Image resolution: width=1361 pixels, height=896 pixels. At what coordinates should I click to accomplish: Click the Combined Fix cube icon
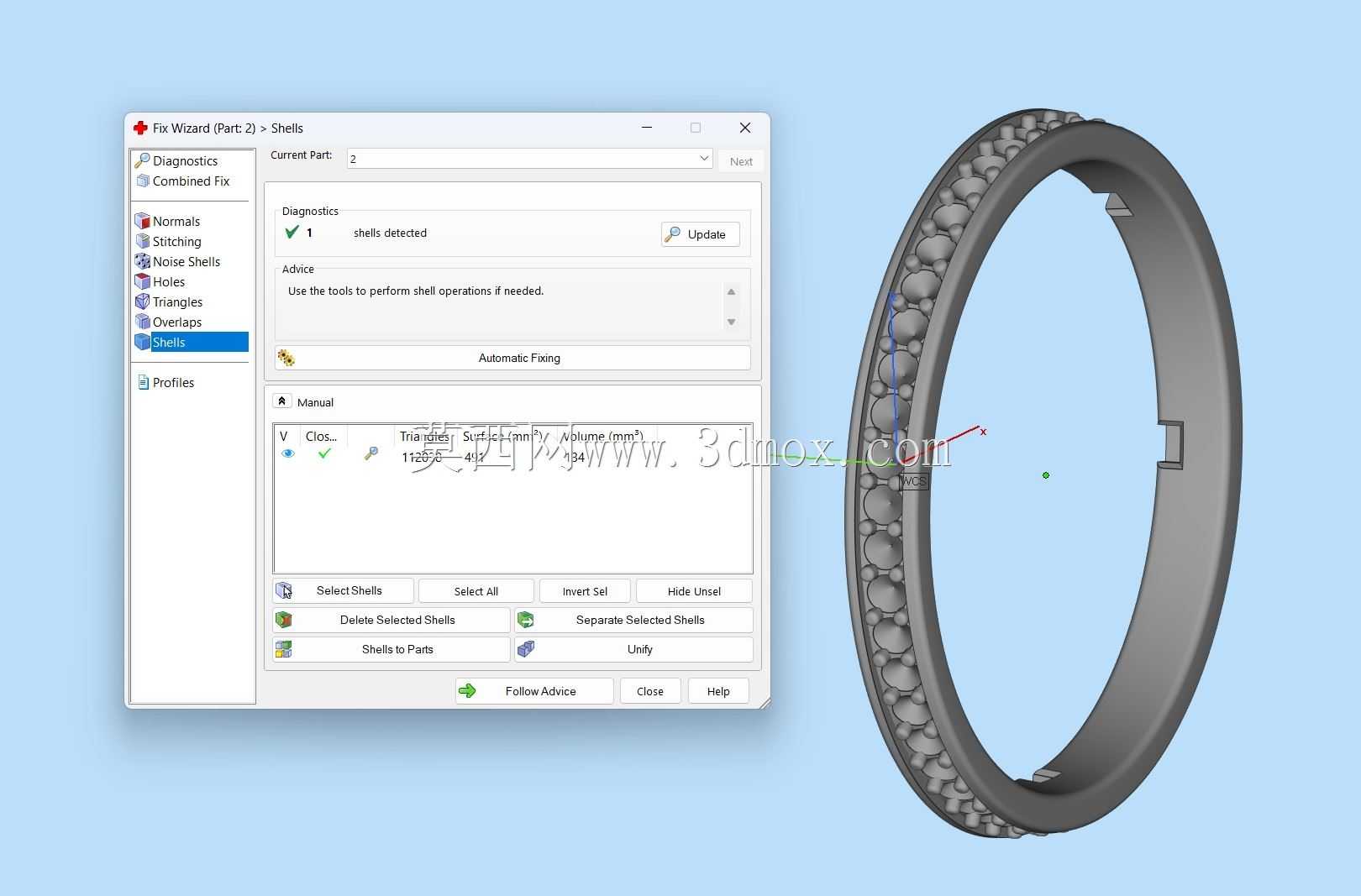point(143,181)
